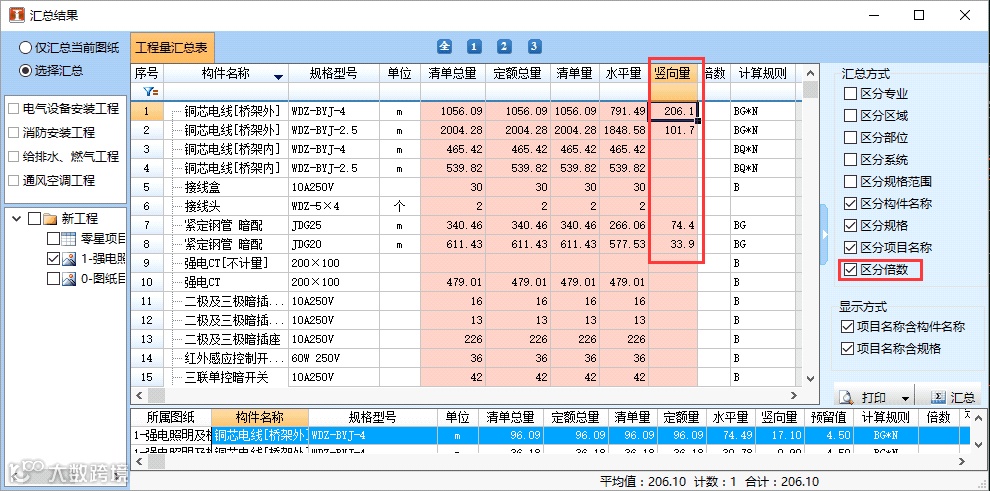The width and height of the screenshot is (990, 491).
Task: Collapse the right side panel arrow
Action: [x=825, y=234]
